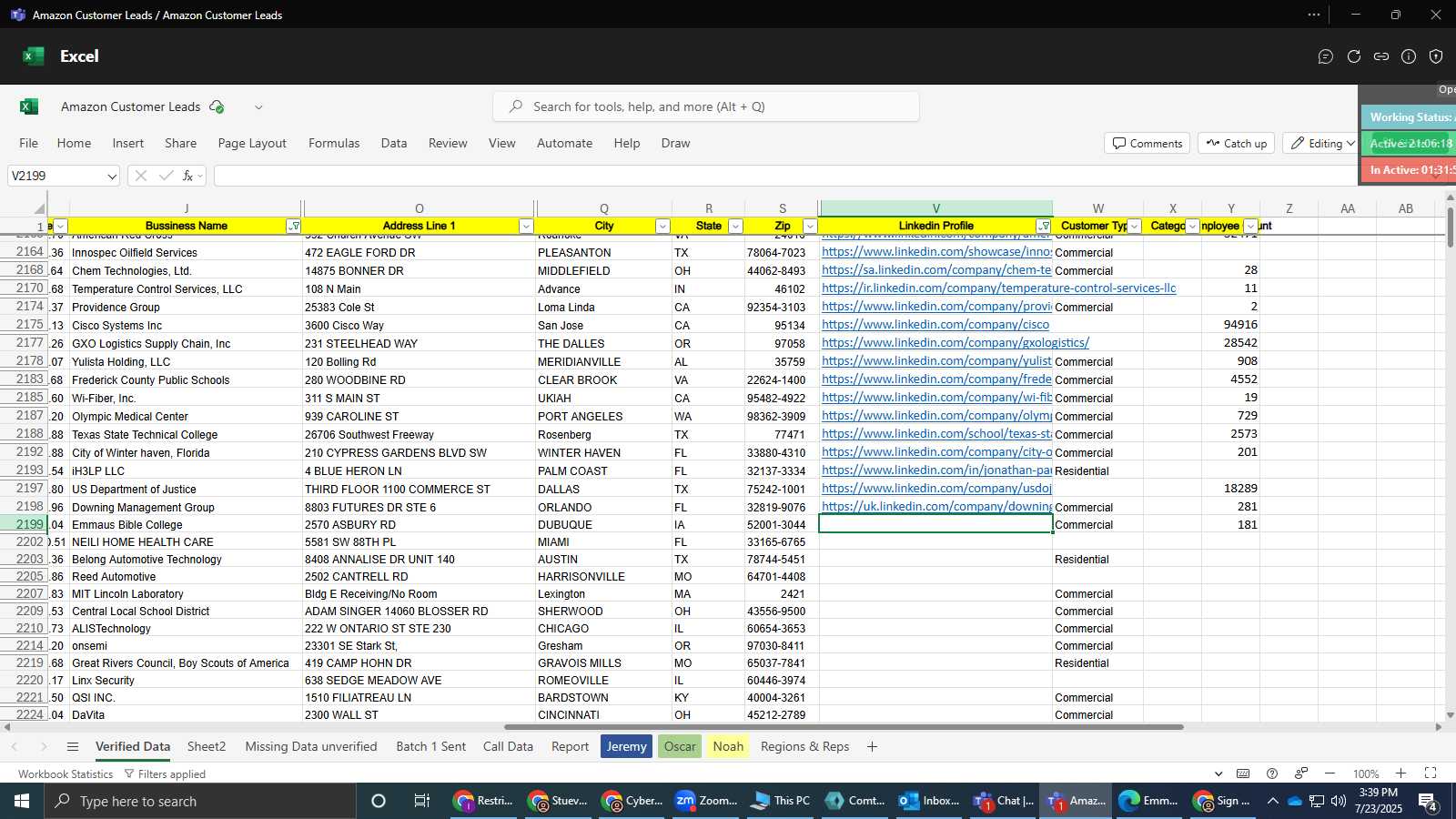Switch to the Jeremy sheet tab

point(626,746)
